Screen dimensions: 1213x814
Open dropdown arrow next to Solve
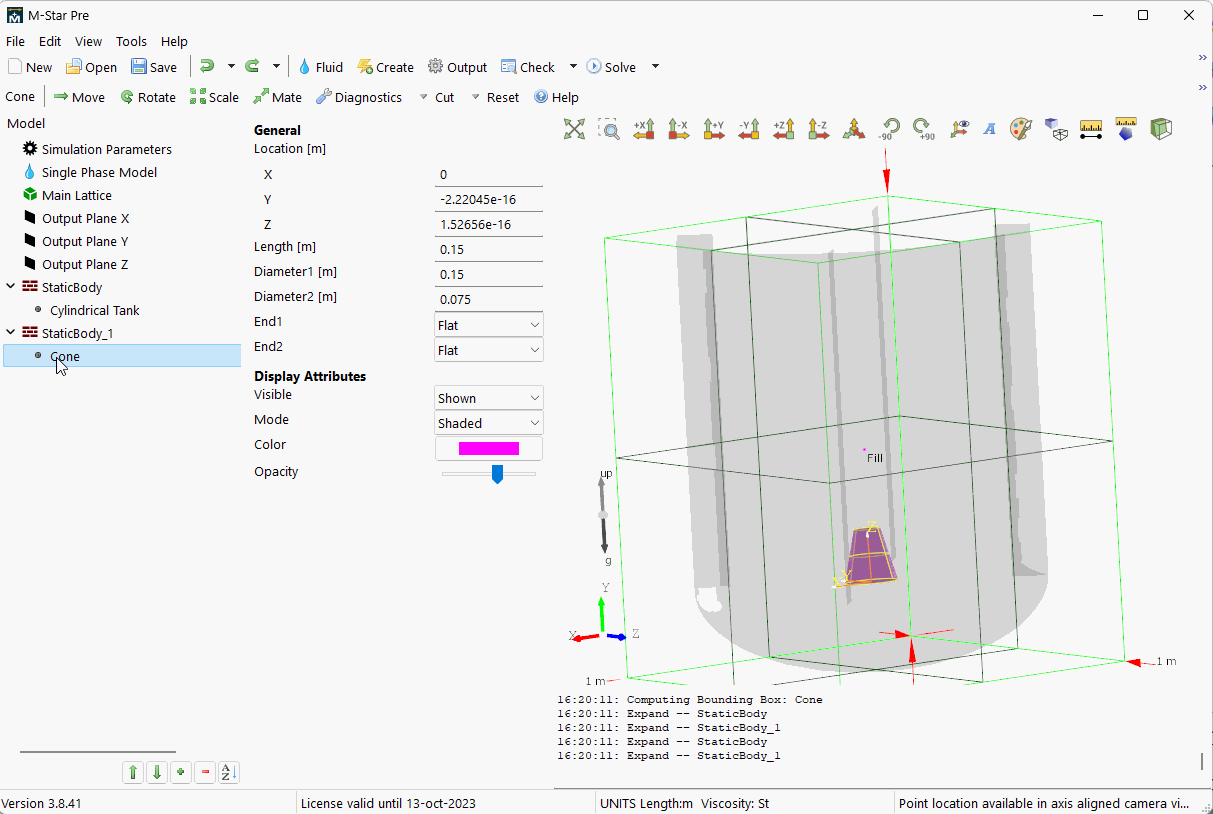[x=655, y=67]
